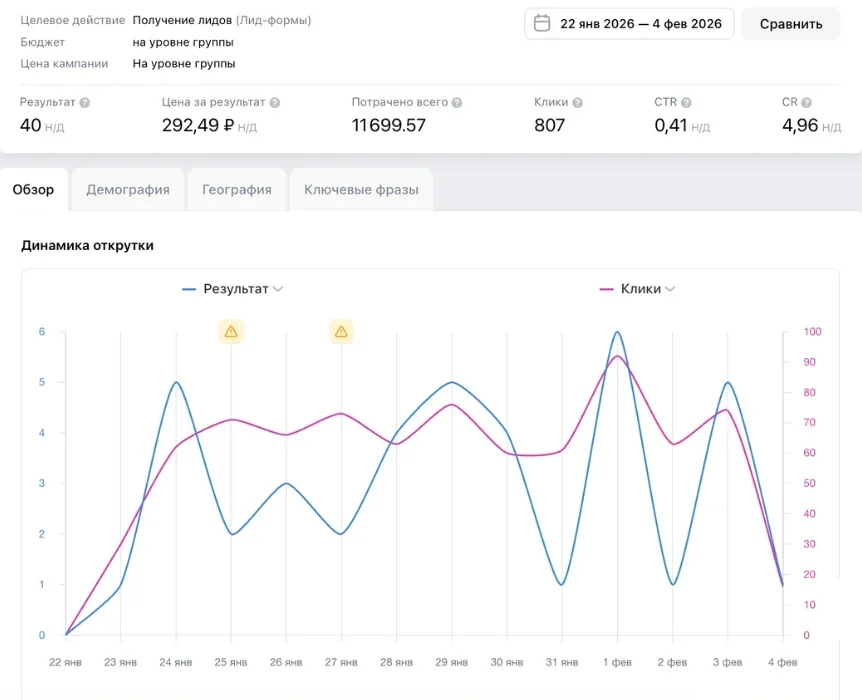Click the blue Результат legend line swatch

click(189, 289)
